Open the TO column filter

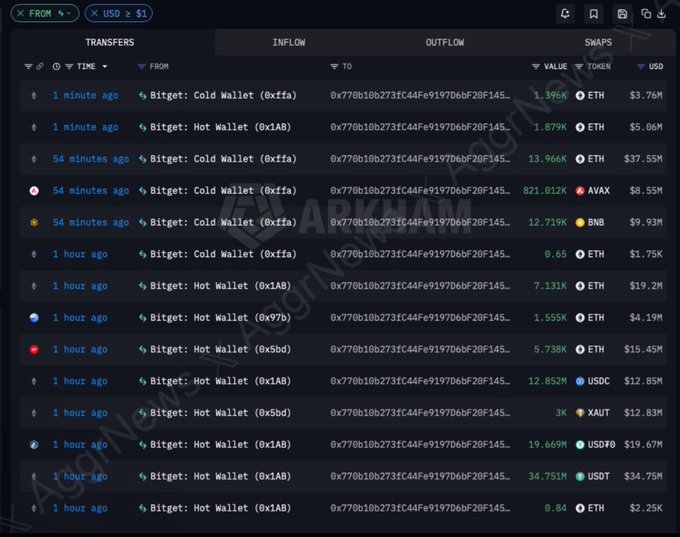334,66
